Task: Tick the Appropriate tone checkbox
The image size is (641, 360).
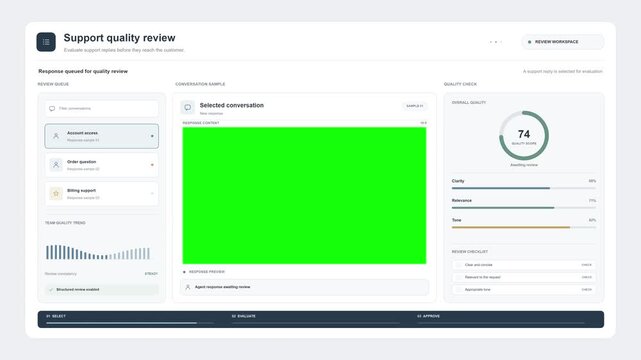Action: pyautogui.click(x=459, y=290)
